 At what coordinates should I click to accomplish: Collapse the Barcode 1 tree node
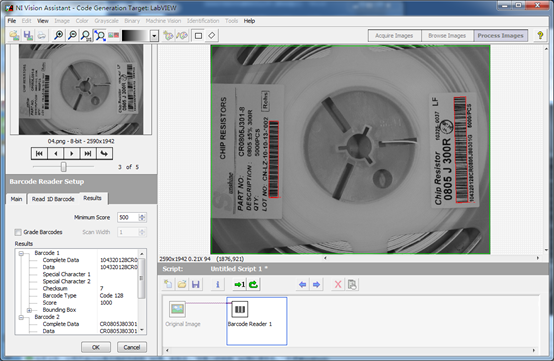[x=21, y=253]
